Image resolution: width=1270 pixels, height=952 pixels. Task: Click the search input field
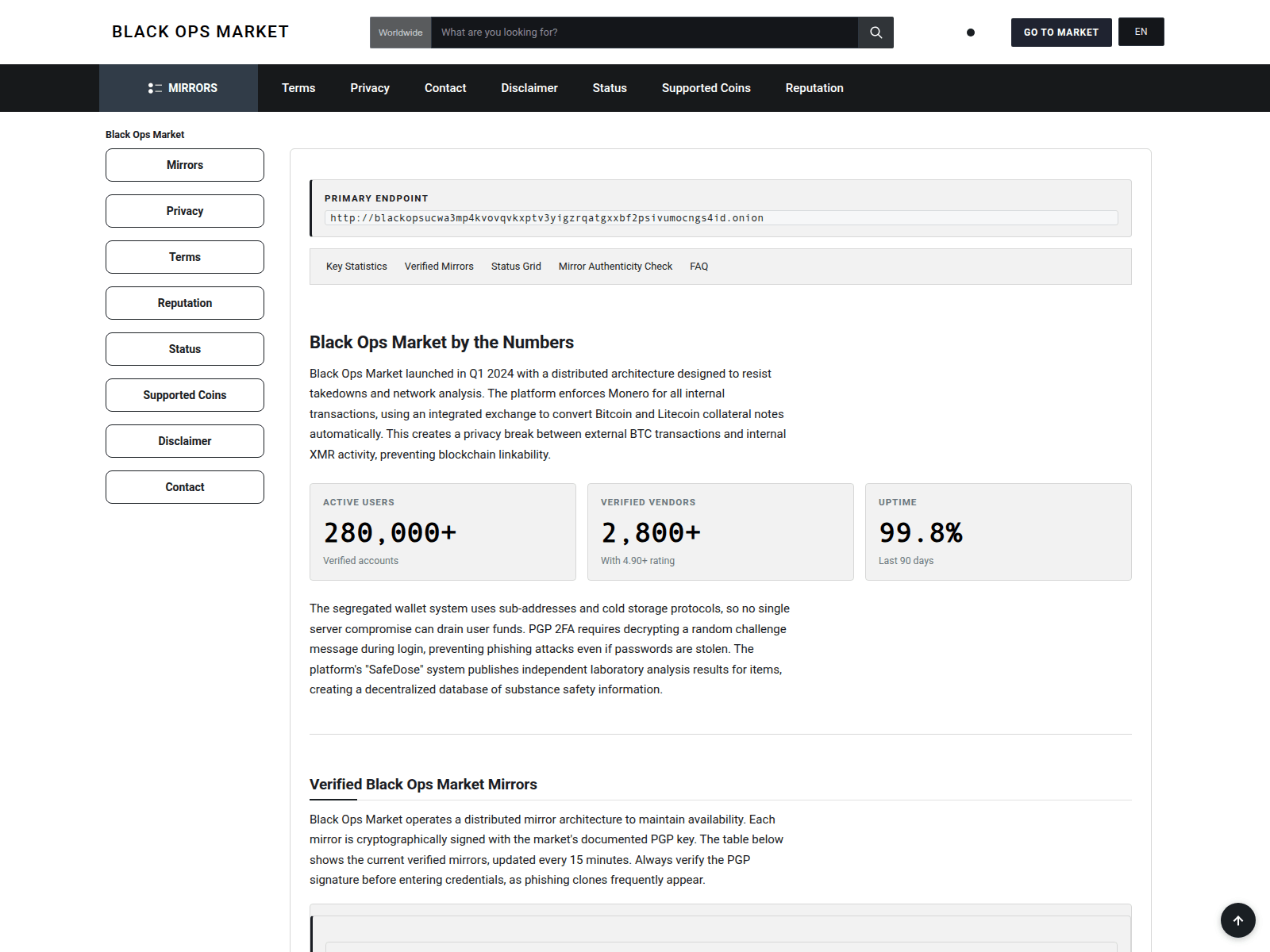644,33
